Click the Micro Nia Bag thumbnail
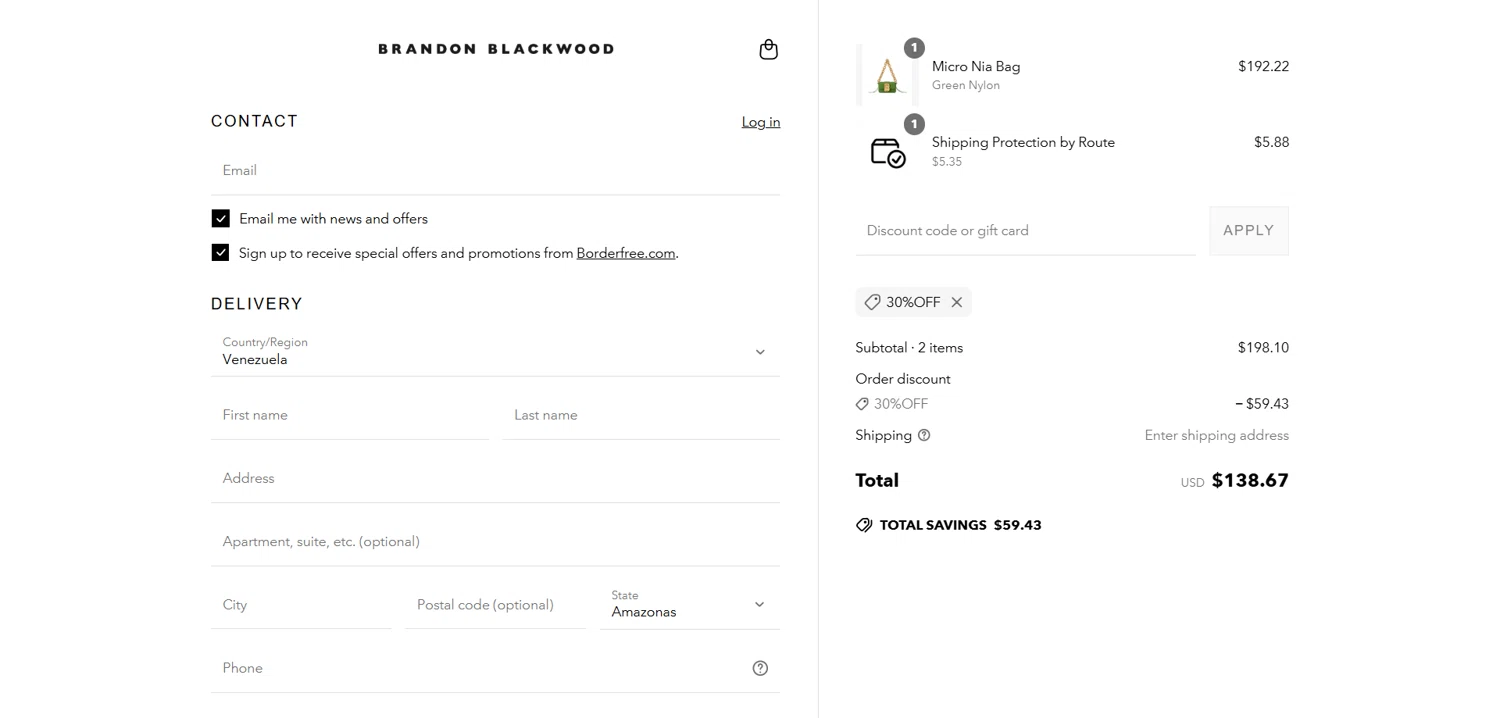Viewport: 1500px width, 718px height. coord(887,75)
